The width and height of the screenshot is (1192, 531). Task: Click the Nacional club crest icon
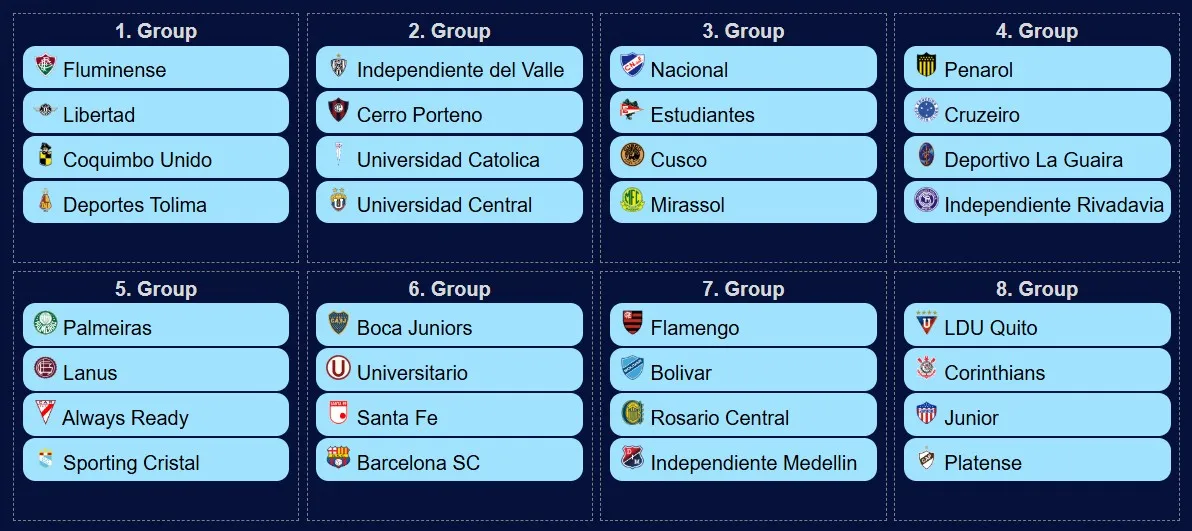[x=632, y=67]
